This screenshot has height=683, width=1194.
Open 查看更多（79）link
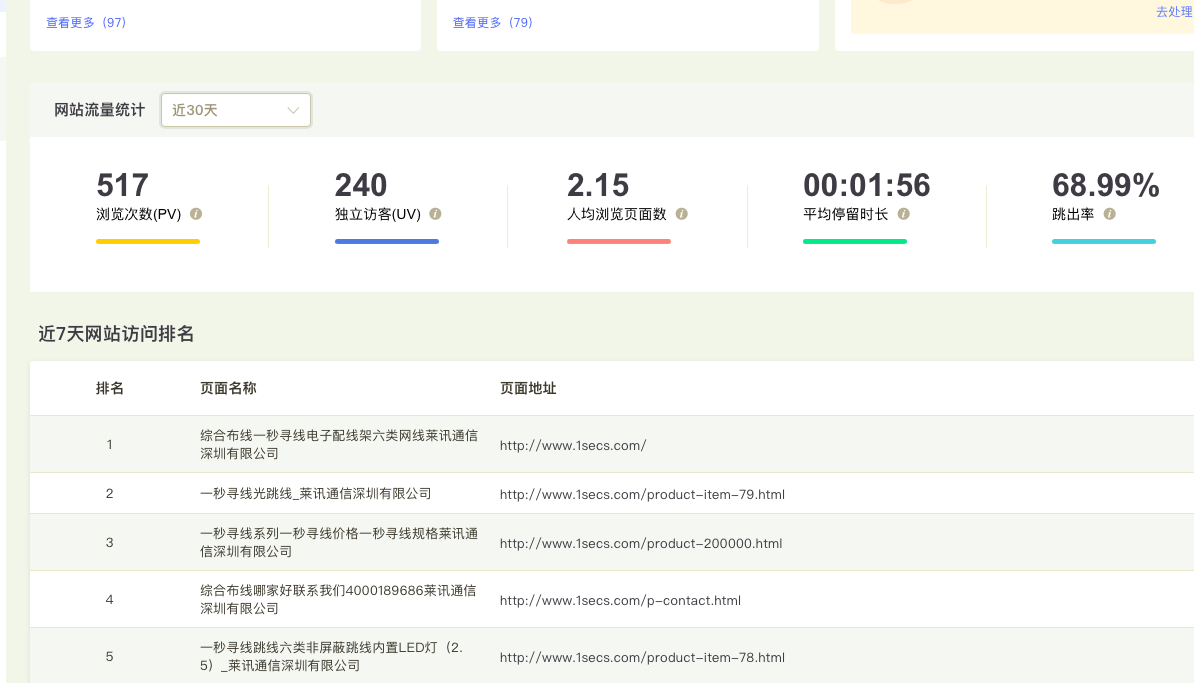[x=493, y=22]
